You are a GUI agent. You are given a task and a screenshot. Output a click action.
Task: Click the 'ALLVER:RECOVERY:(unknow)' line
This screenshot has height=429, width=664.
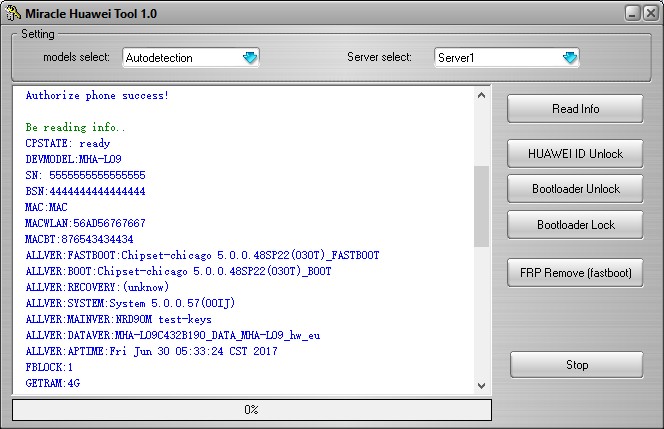97,287
